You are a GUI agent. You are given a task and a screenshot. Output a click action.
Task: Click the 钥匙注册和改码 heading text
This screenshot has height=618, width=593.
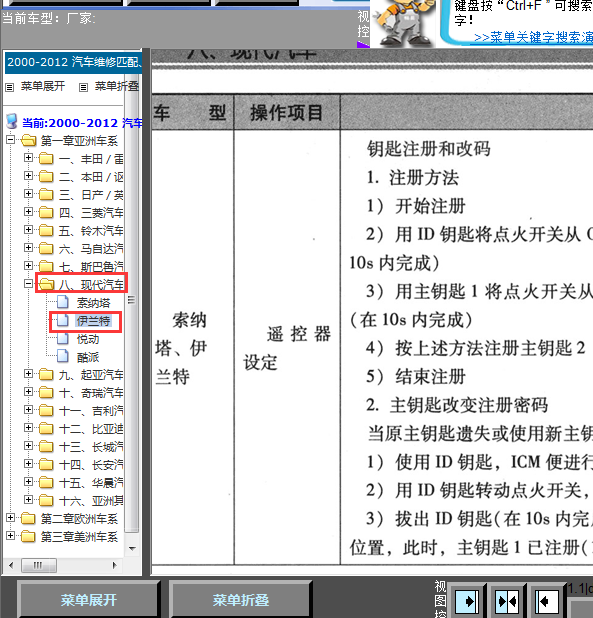429,149
